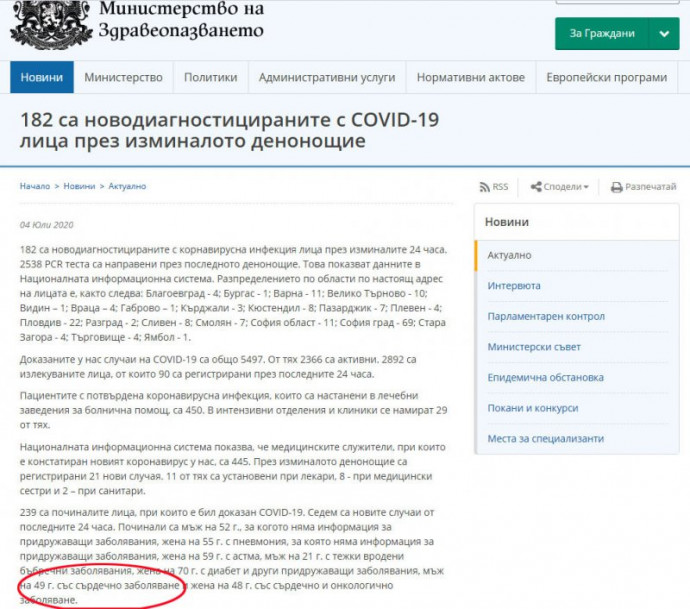Open Европейски програми menu item
The image size is (690, 609).
point(606,77)
